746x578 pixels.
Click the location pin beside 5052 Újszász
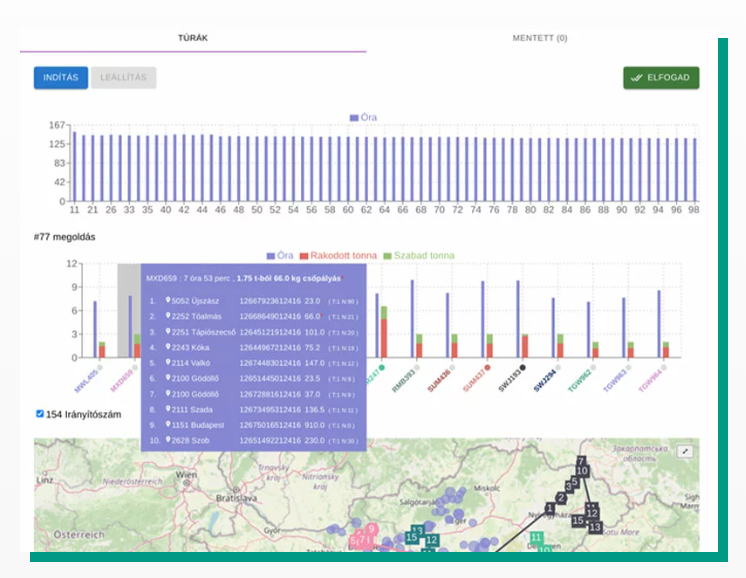(168, 300)
